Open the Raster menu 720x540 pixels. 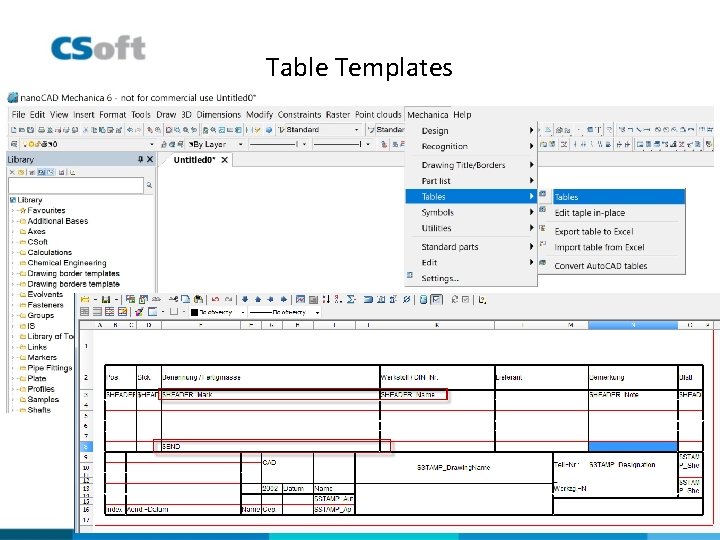click(x=338, y=115)
